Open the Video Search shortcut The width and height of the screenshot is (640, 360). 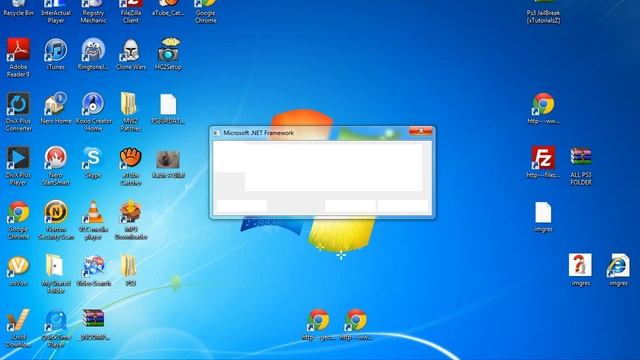(93, 266)
